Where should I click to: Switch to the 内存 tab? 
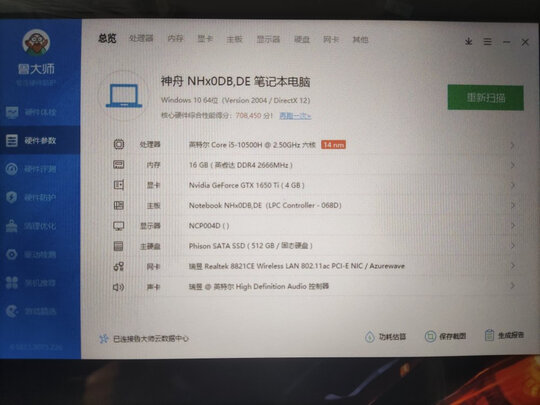pyautogui.click(x=175, y=39)
